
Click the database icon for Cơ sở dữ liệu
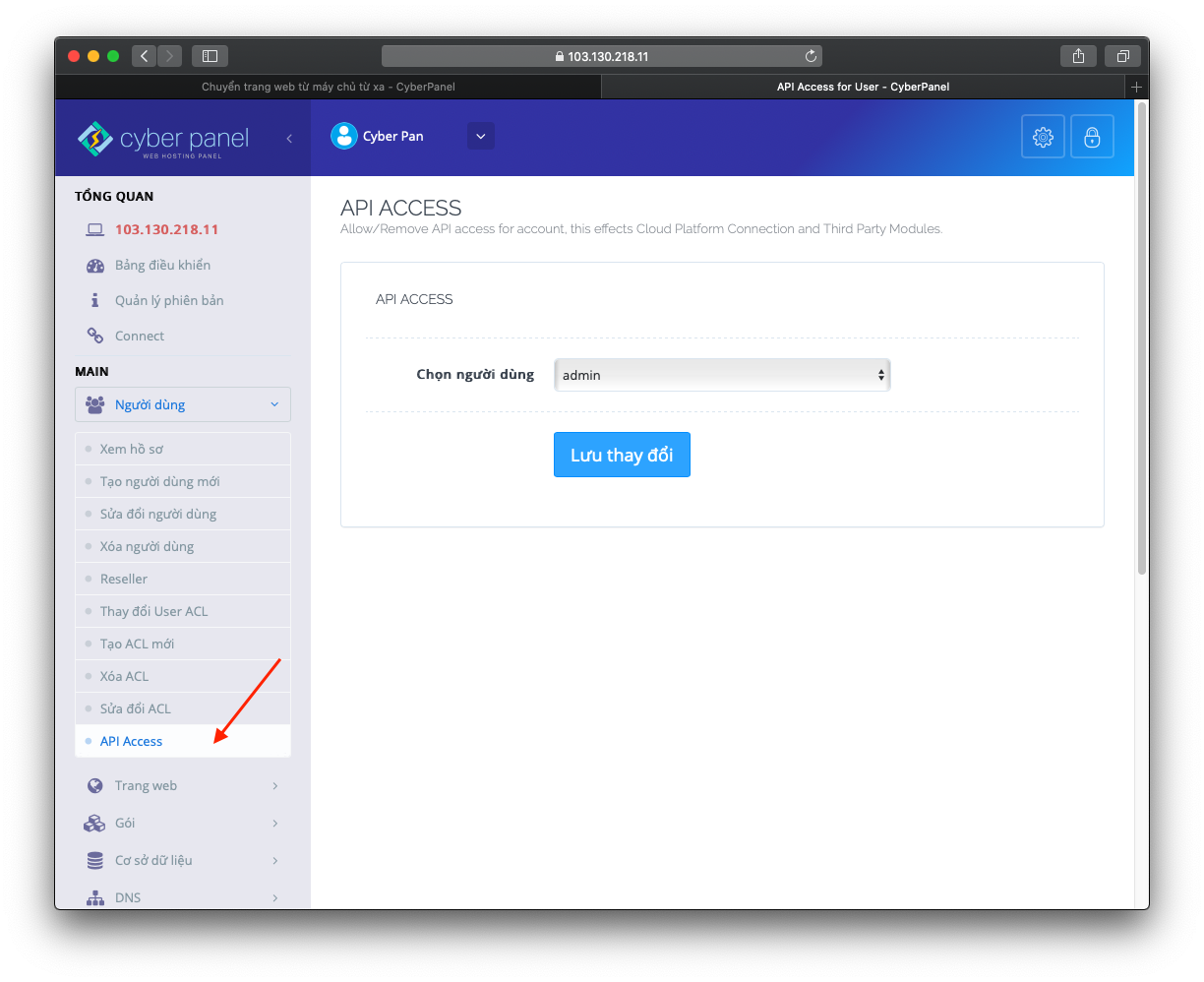tap(95, 860)
